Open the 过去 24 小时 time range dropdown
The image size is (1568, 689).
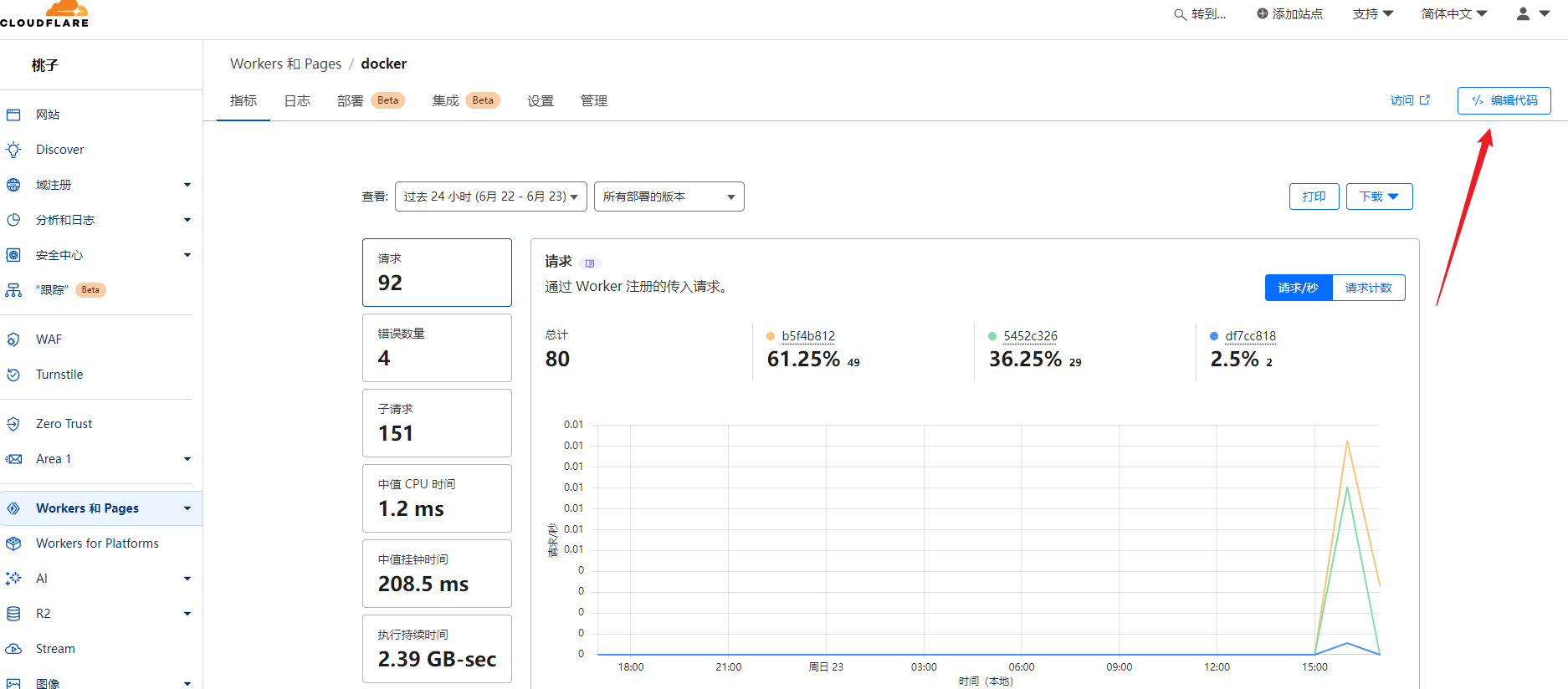tap(490, 196)
